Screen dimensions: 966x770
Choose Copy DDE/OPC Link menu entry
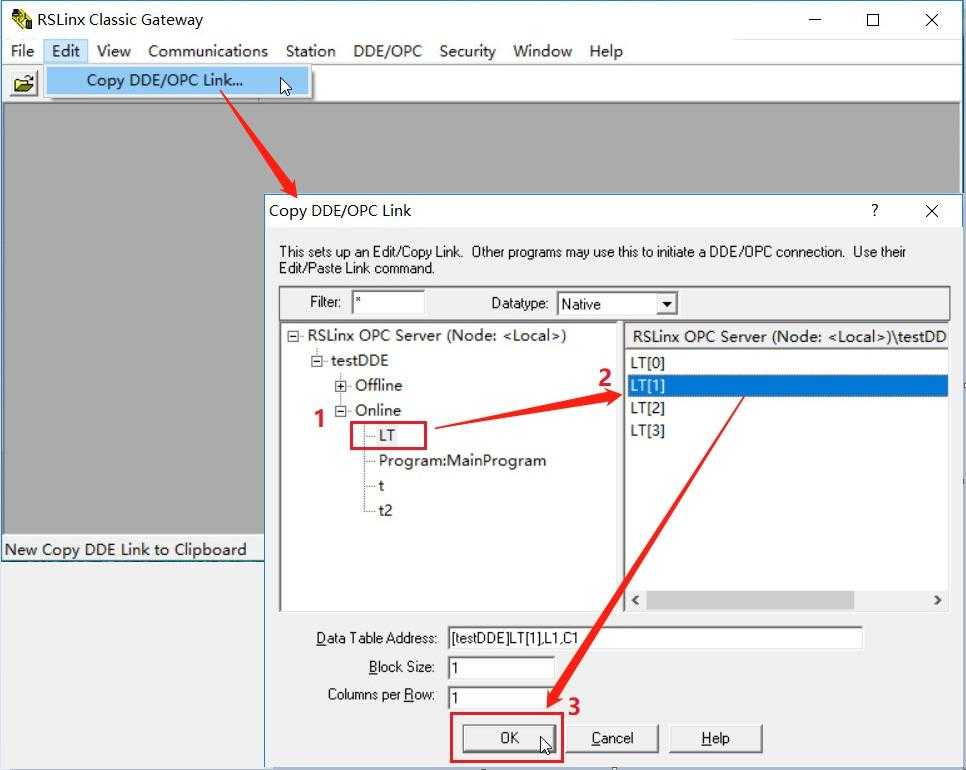177,81
